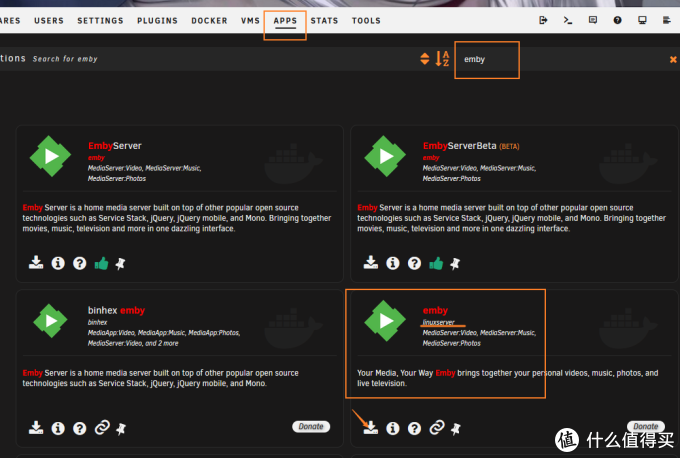Pin the linuxserver emby app

coord(455,429)
